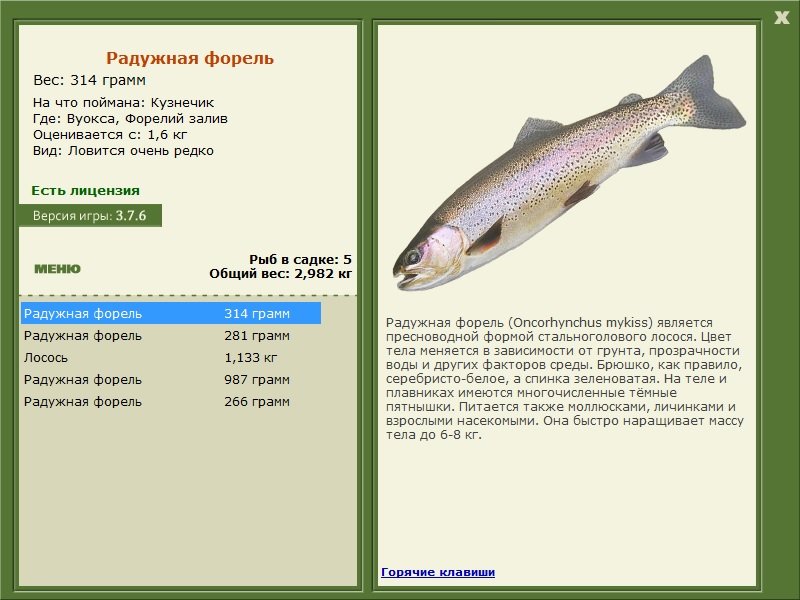Select the Радужная форель 281 грамм row
The width and height of the screenshot is (800, 600).
point(171,336)
